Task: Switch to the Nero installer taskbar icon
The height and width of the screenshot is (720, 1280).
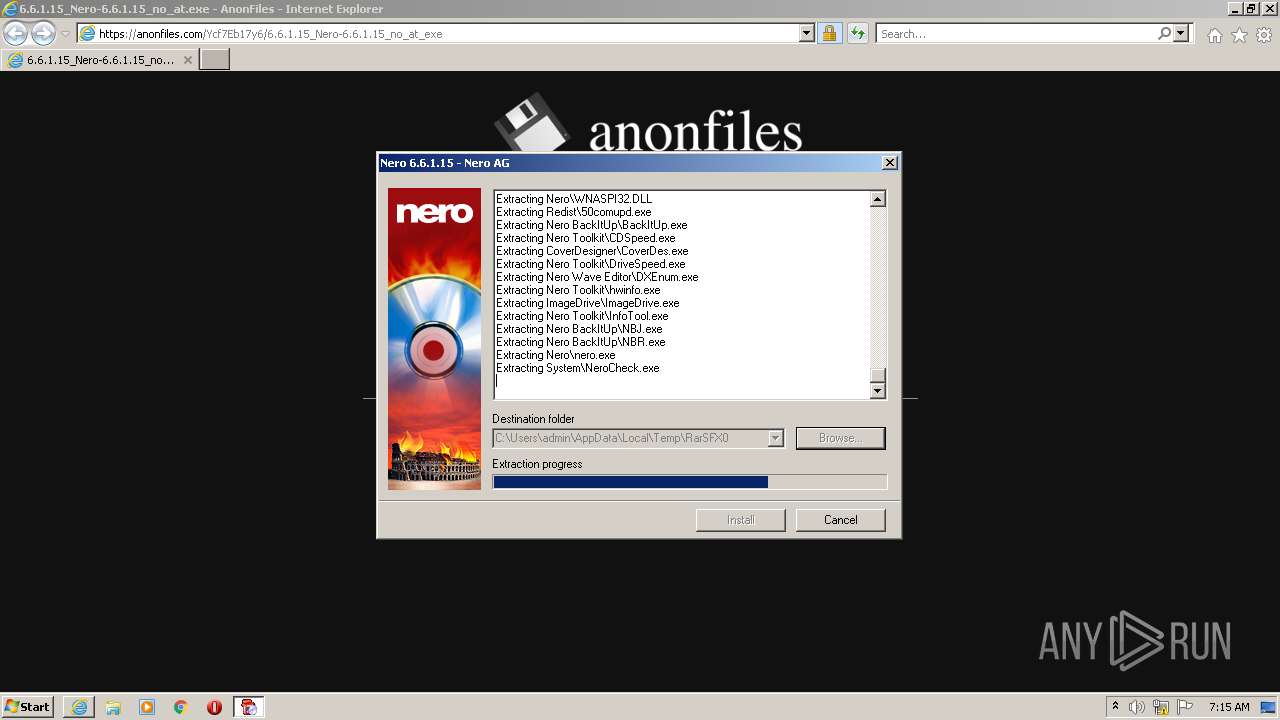Action: pyautogui.click(x=248, y=707)
